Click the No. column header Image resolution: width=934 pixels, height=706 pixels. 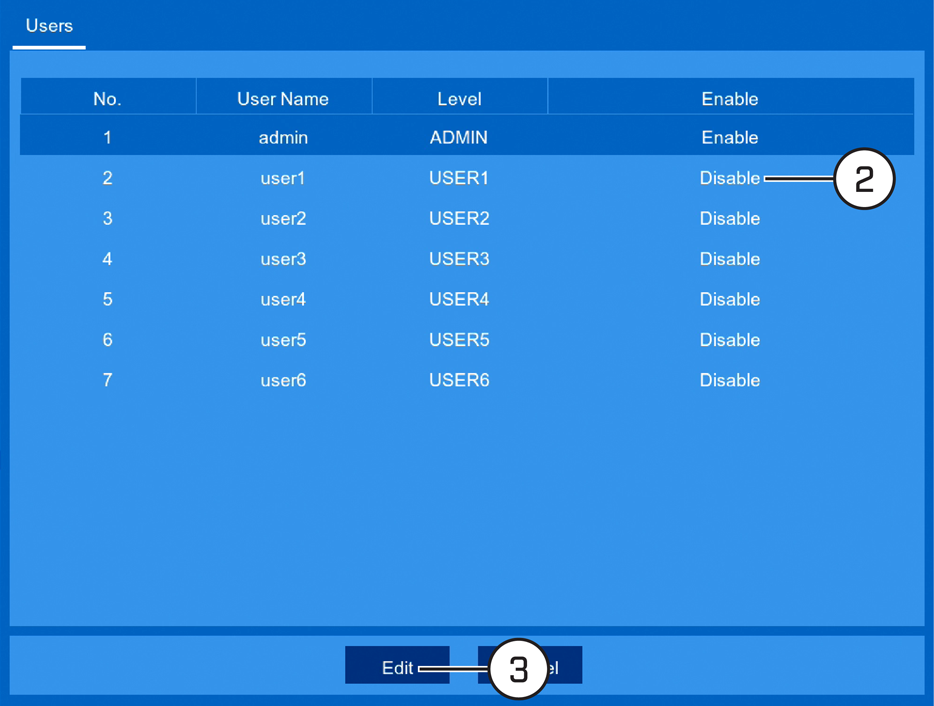tap(108, 98)
